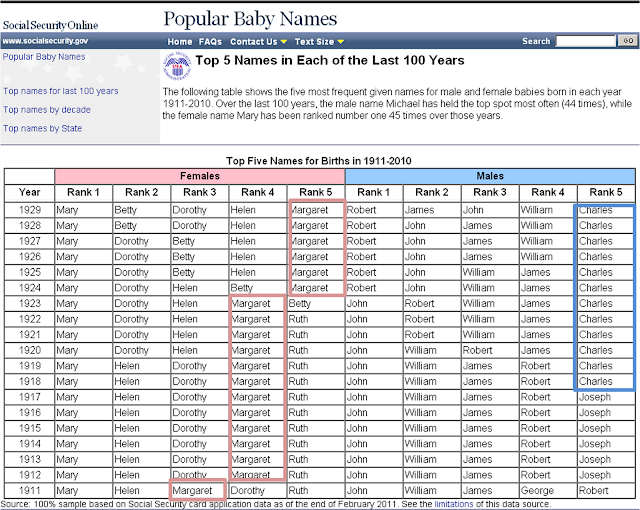Open Top names by State link
The width and height of the screenshot is (640, 510).
pos(42,129)
